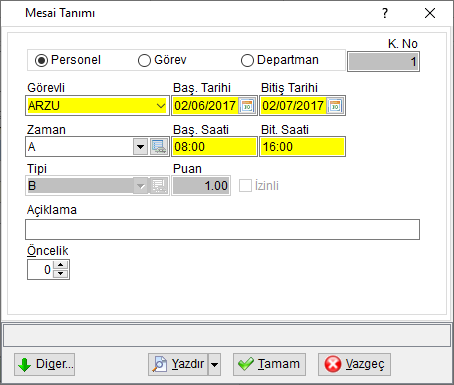This screenshot has height=385, width=454.
Task: Click the disabled Tipi lookup icon
Action: (x=159, y=186)
